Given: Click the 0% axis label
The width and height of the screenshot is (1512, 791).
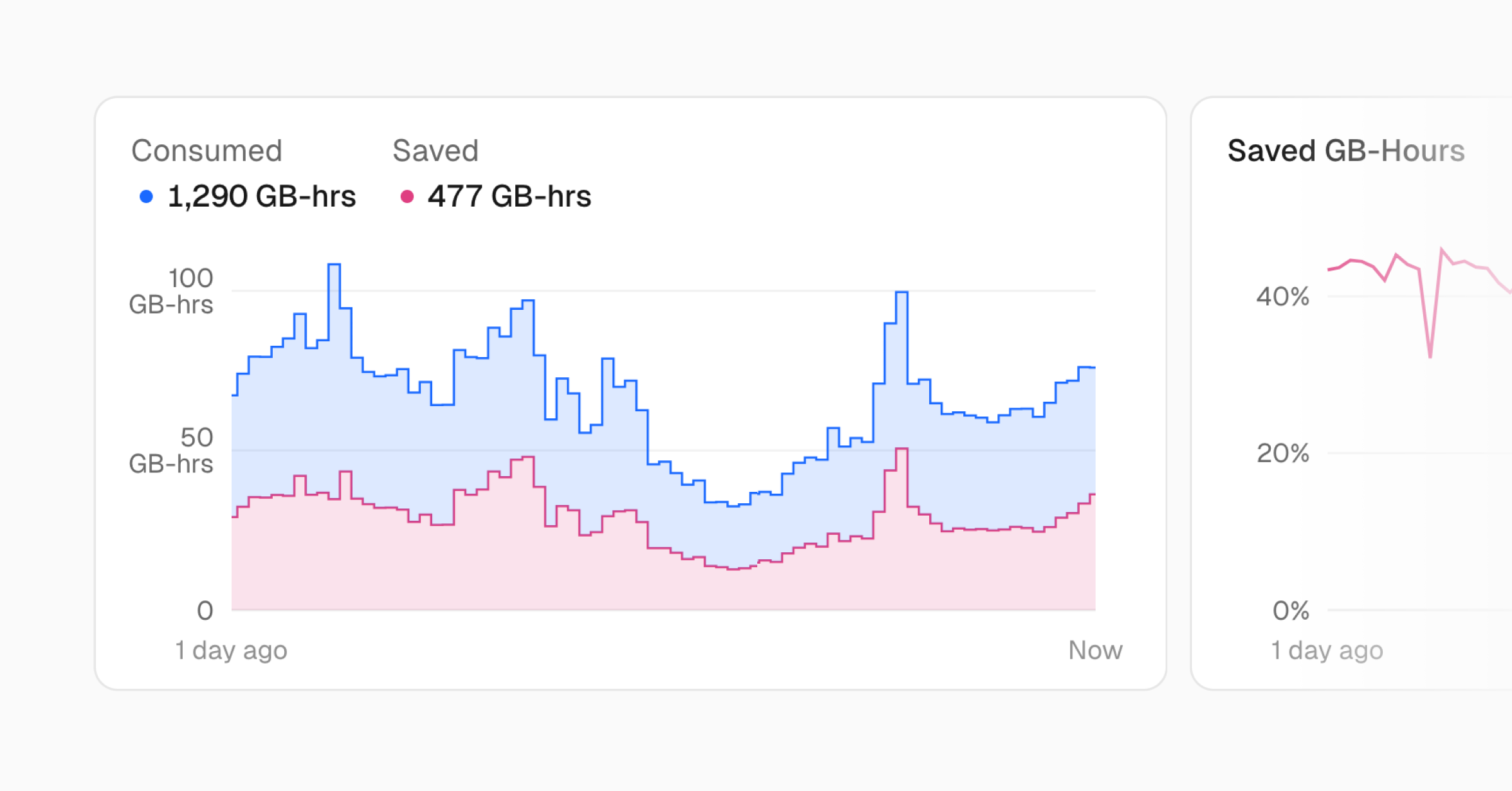Looking at the screenshot, I should pos(1290,610).
